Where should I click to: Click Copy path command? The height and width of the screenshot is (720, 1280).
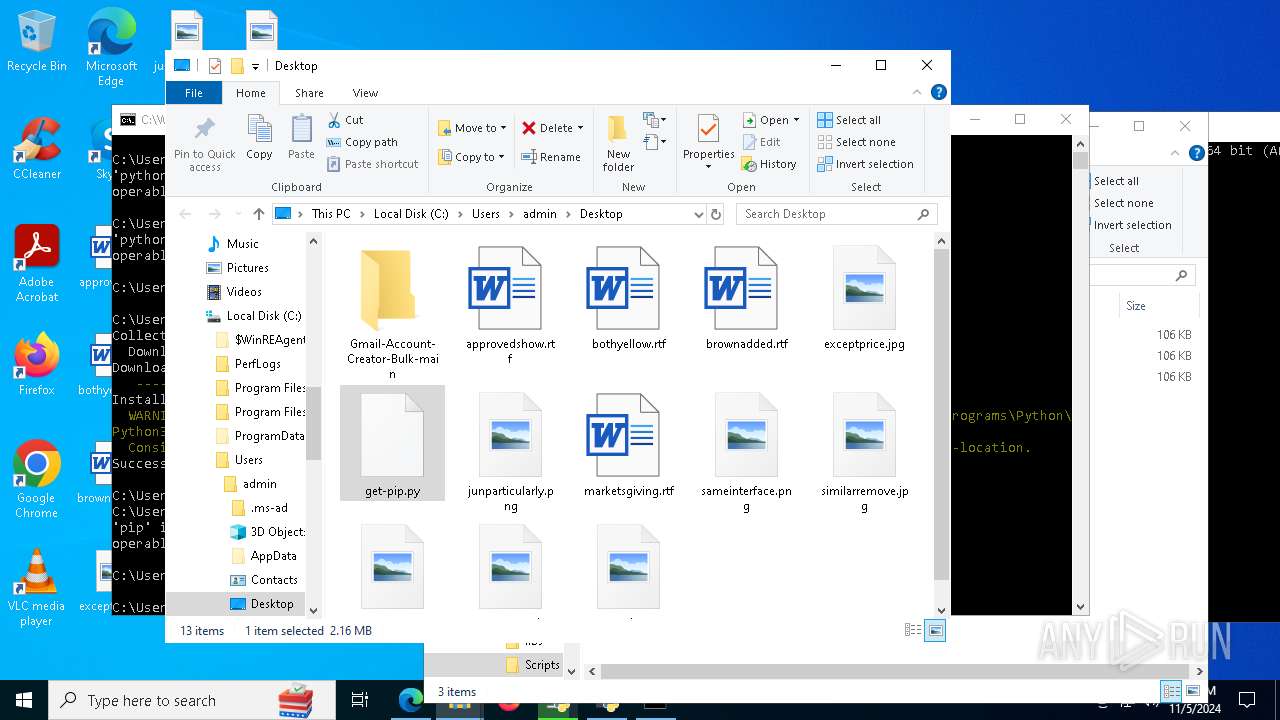[362, 142]
